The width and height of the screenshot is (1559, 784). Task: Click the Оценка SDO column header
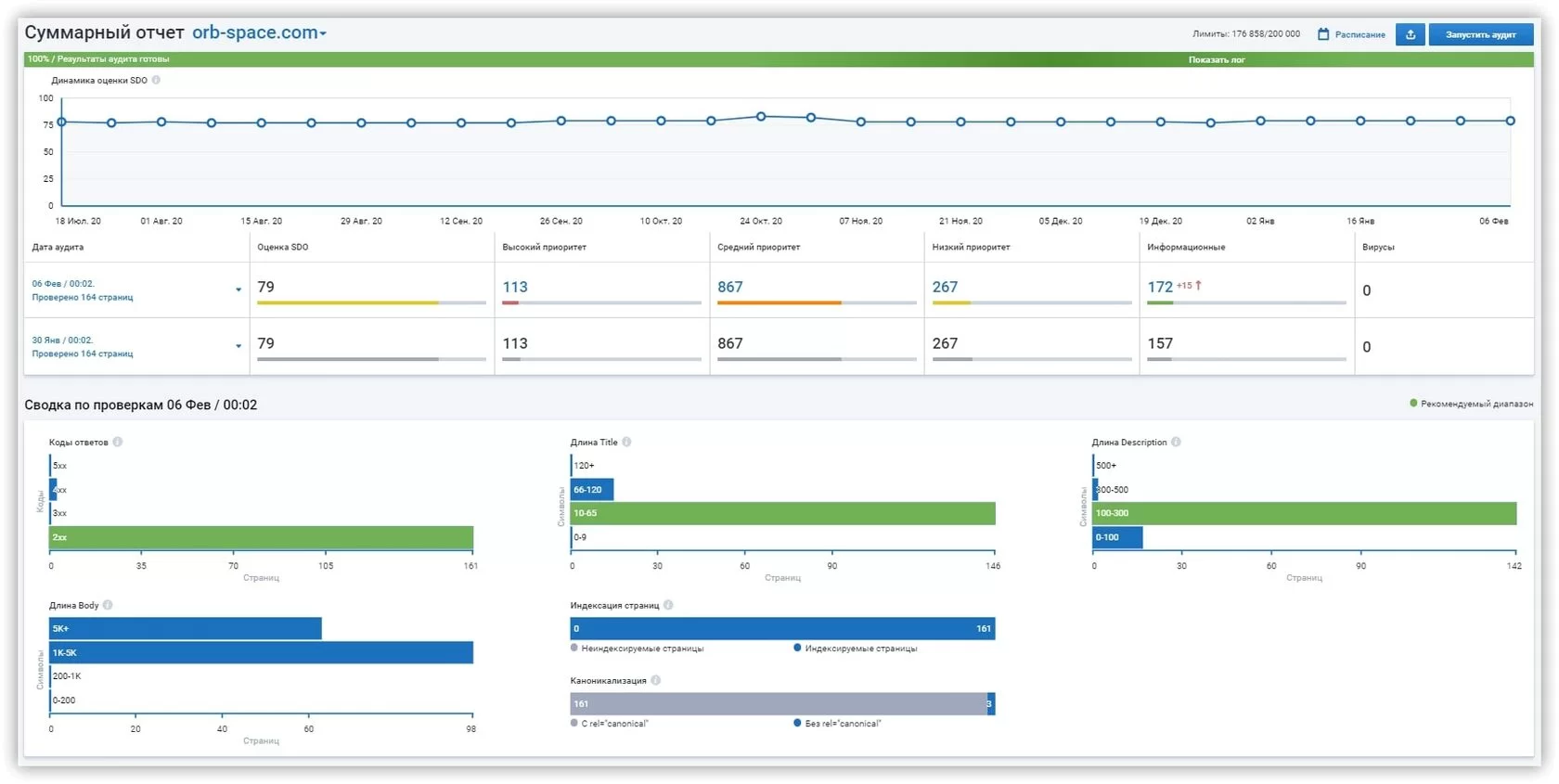tap(283, 247)
